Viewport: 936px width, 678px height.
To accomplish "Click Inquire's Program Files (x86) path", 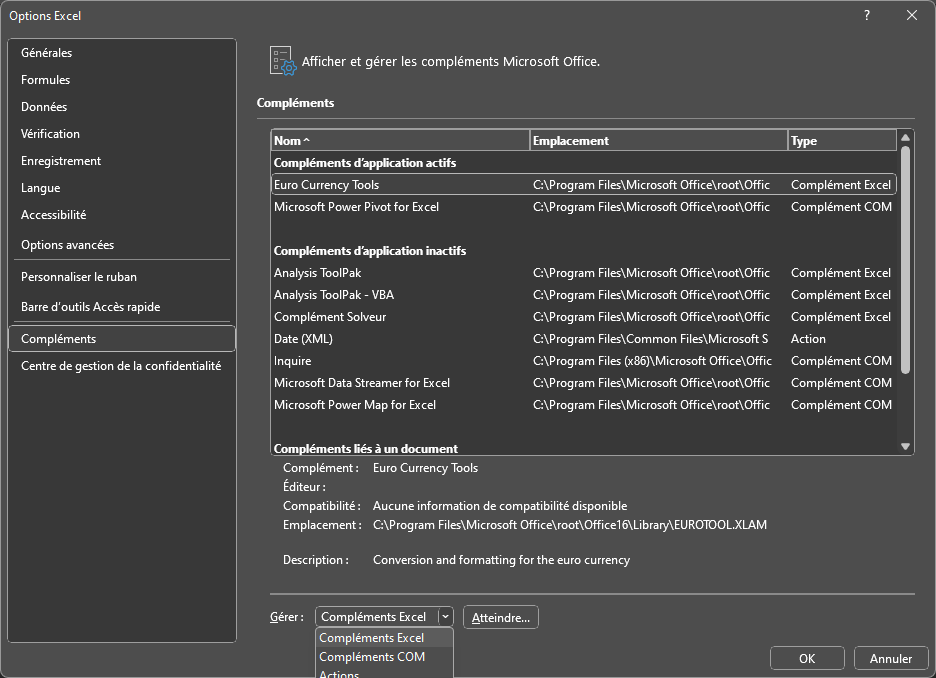I will click(x=652, y=361).
